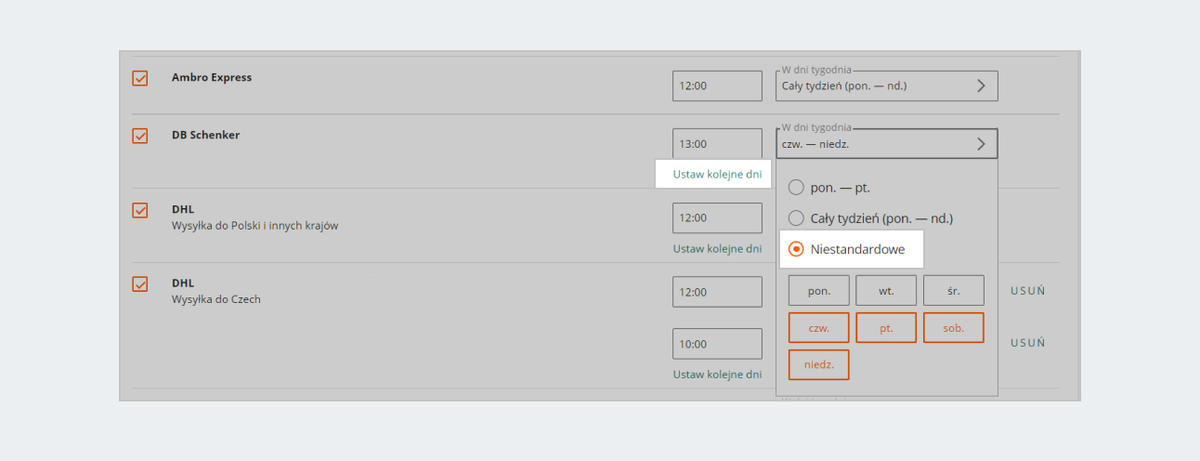
Task: Click USUŃ next to the 12:00 Czech row
Action: [1028, 291]
